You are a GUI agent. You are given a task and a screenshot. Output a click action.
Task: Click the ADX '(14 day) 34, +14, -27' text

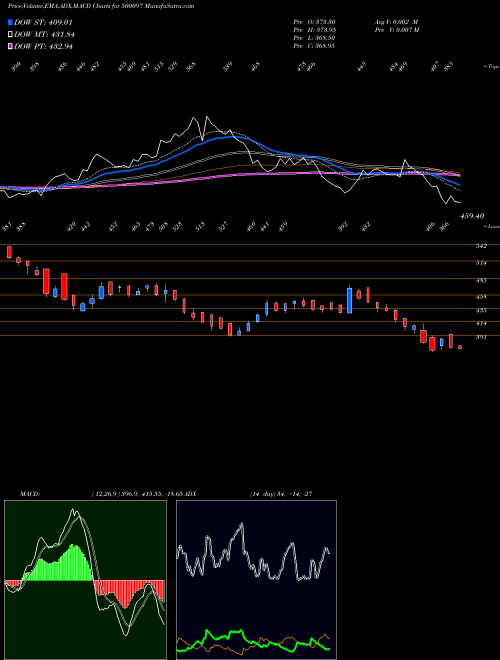click(281, 494)
